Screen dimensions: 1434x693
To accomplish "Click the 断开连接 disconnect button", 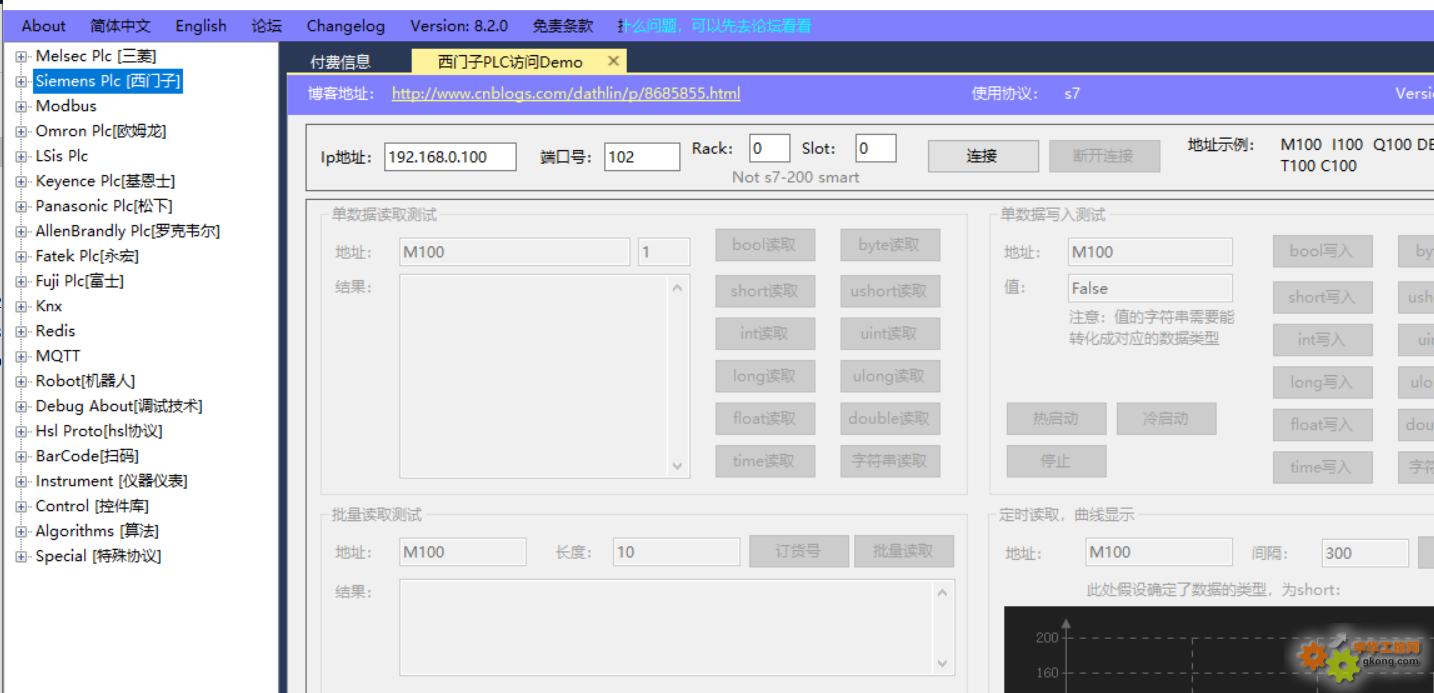I will pos(1104,156).
